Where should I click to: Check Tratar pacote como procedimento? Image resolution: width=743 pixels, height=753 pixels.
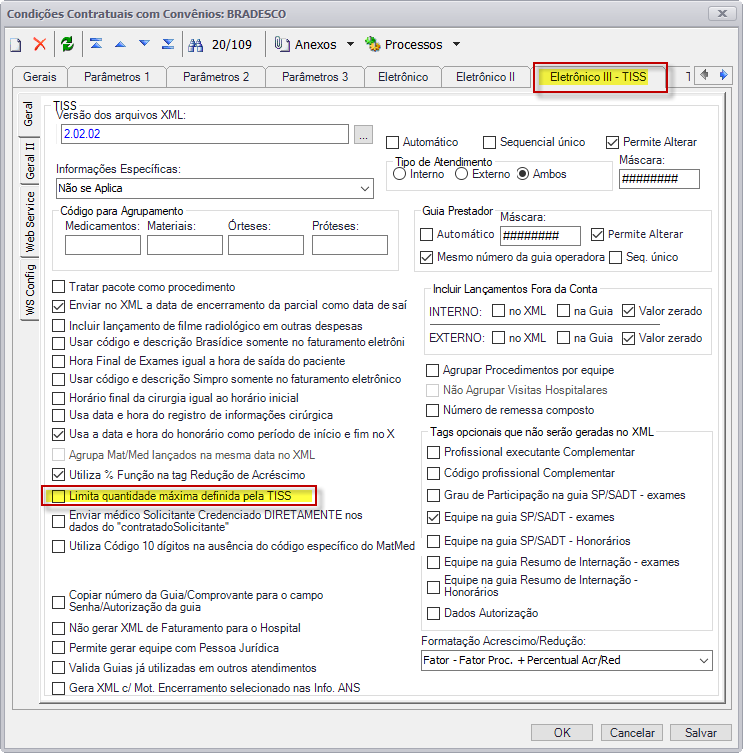tap(59, 287)
